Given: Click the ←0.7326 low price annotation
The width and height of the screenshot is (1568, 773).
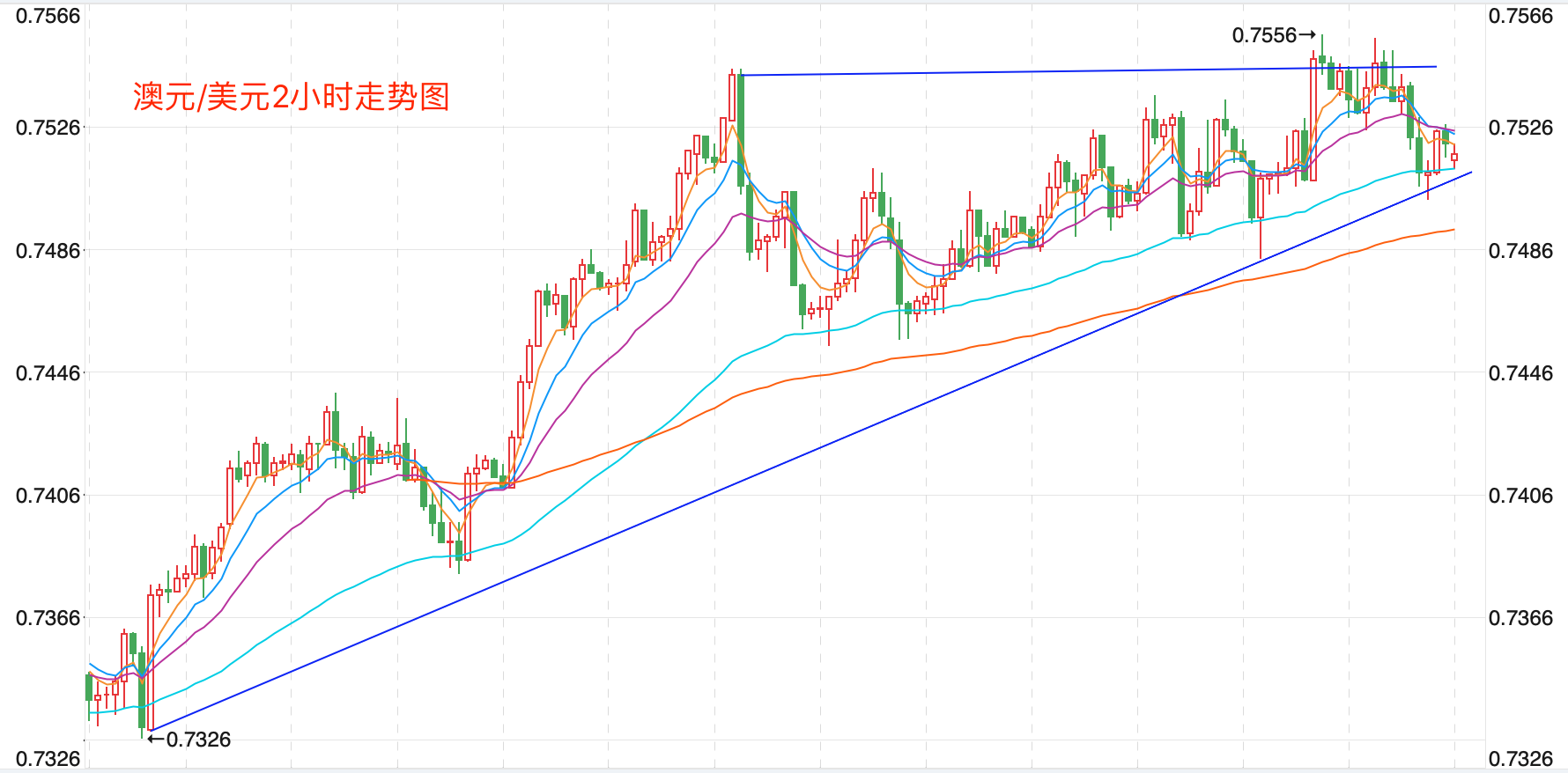Looking at the screenshot, I should (x=189, y=740).
